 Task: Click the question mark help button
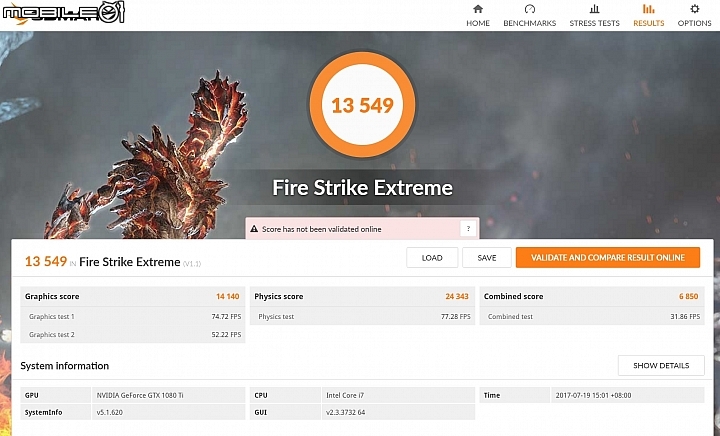[x=468, y=229]
